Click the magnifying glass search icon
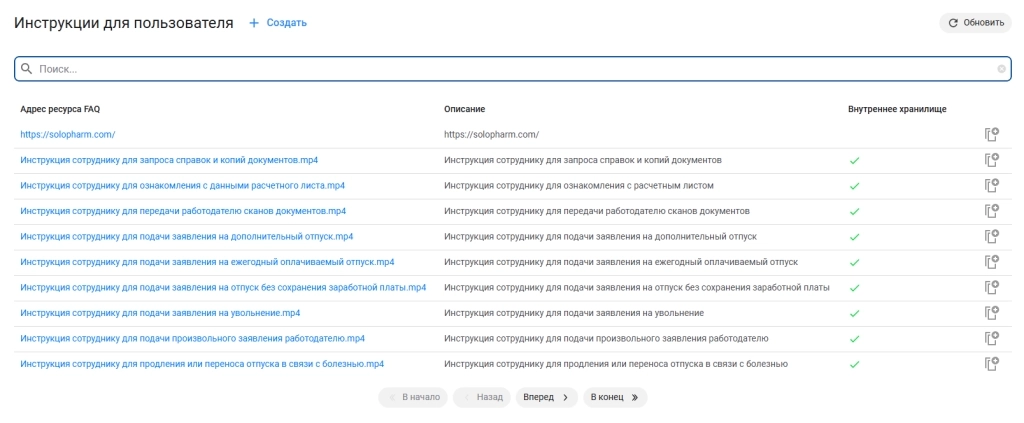This screenshot has height=423, width=1024. [26, 69]
